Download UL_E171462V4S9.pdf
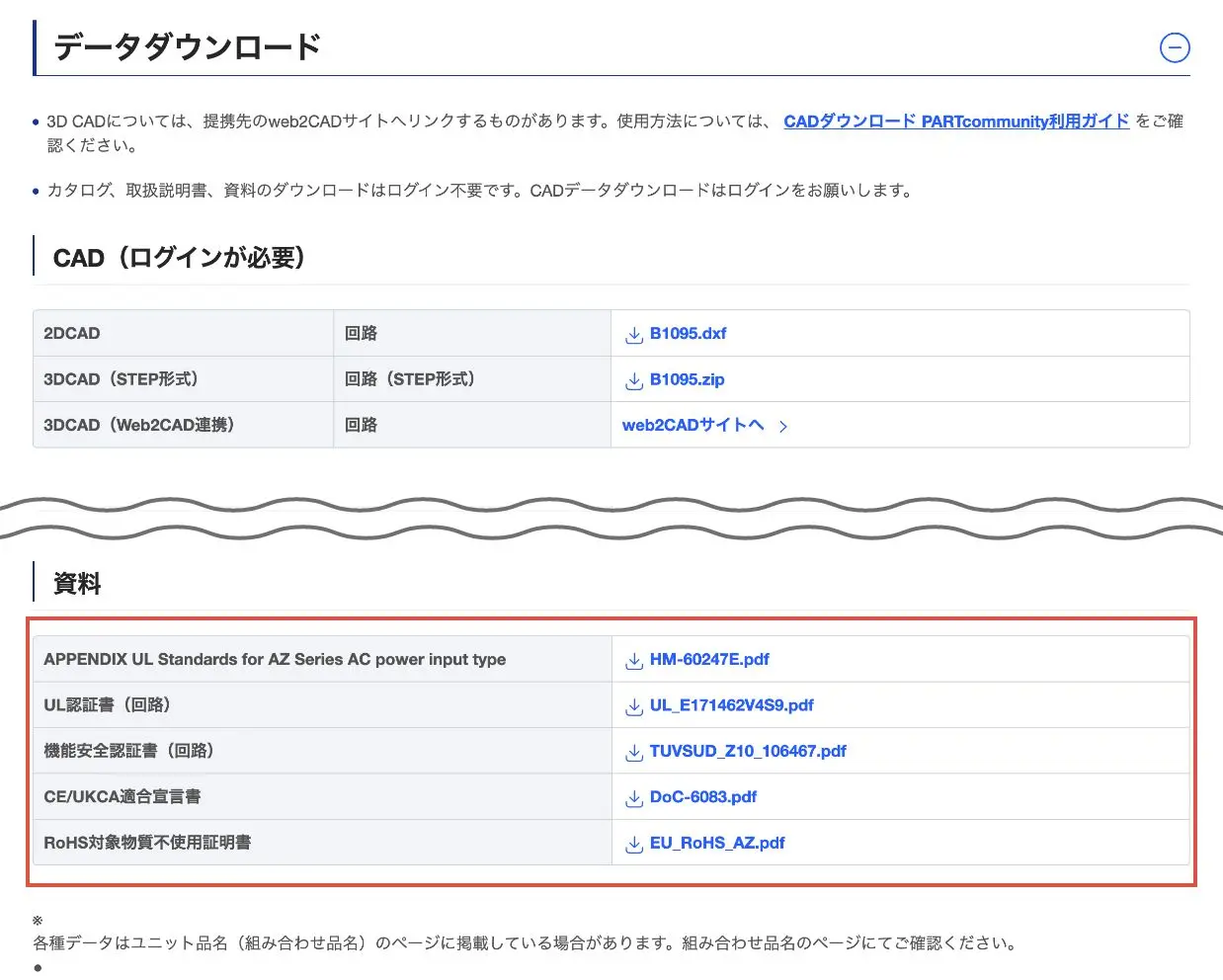The image size is (1223, 980). tap(731, 705)
